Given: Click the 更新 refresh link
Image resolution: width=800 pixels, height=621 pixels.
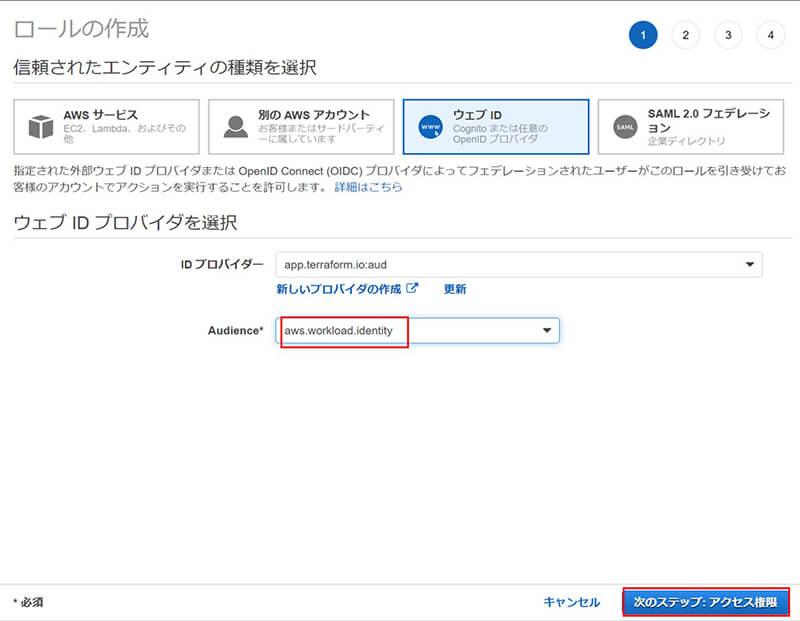Looking at the screenshot, I should 455,289.
